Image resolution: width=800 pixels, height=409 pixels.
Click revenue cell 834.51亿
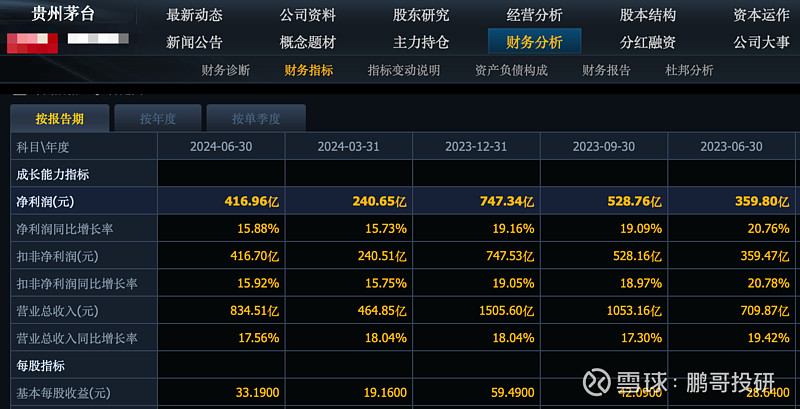253,311
